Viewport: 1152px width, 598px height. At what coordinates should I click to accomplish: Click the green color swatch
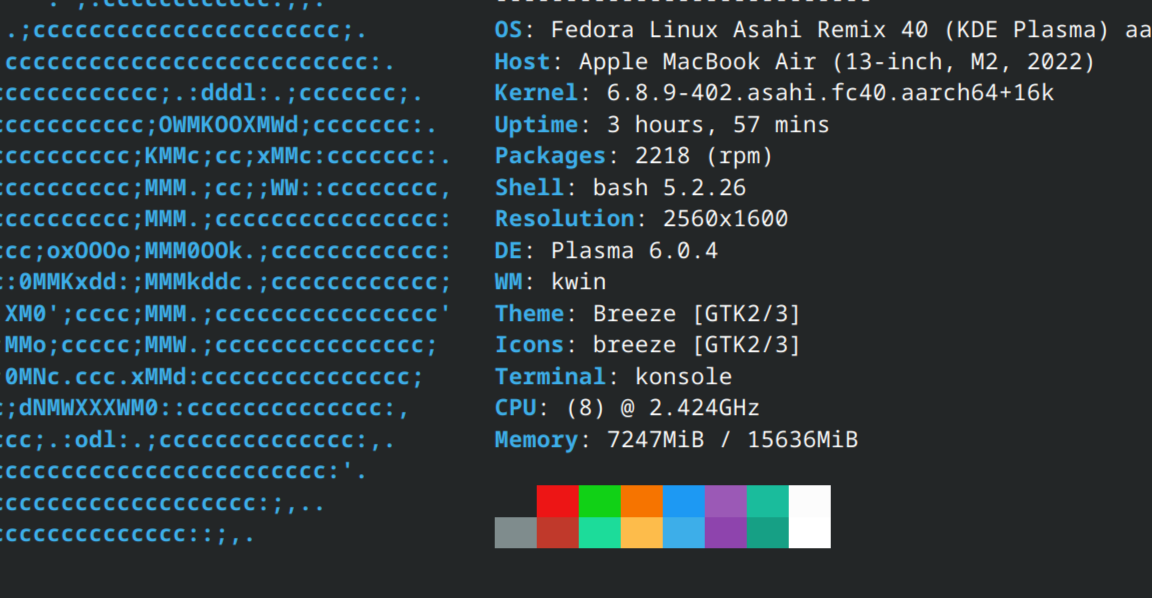599,502
